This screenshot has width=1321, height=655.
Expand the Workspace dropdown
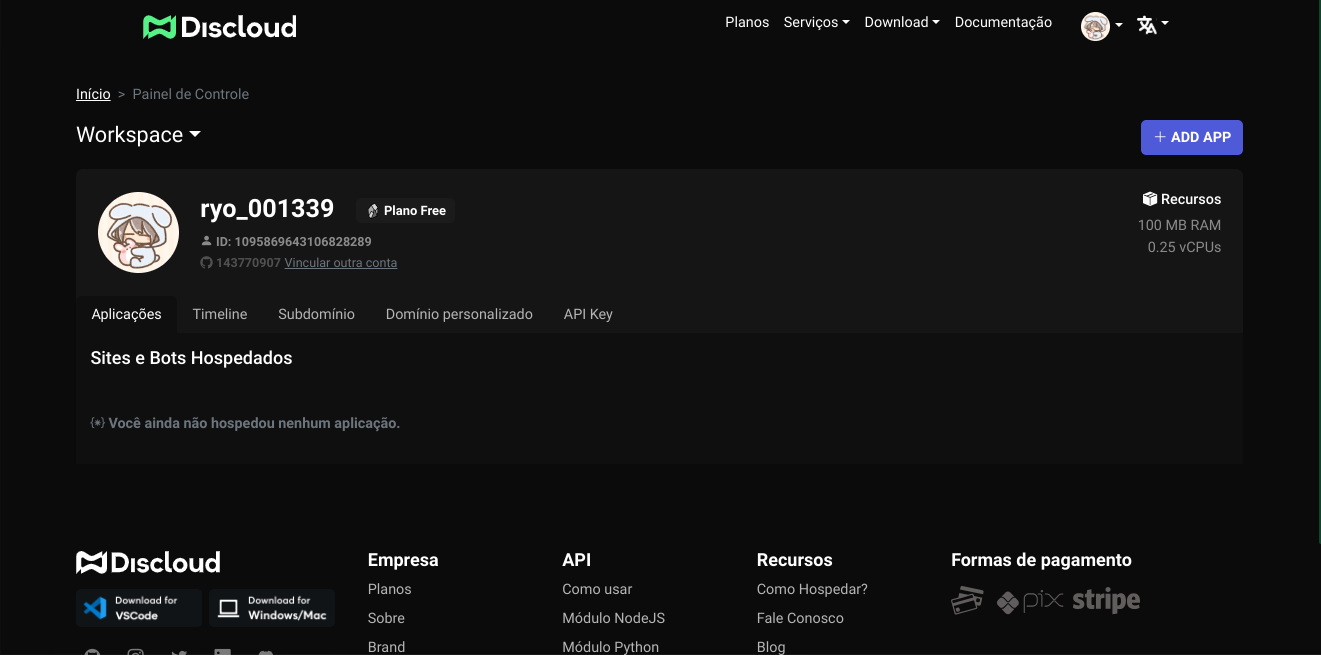pyautogui.click(x=138, y=134)
